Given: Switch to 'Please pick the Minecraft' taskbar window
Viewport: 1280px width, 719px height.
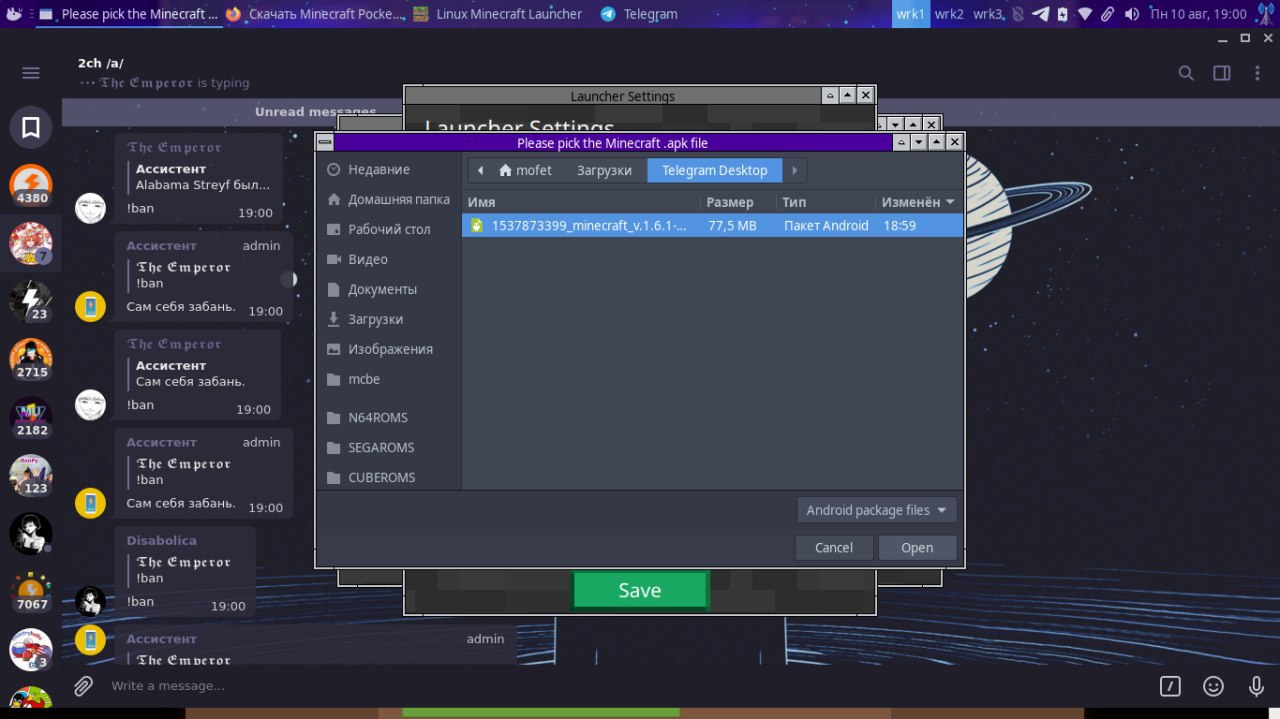Looking at the screenshot, I should [129, 14].
